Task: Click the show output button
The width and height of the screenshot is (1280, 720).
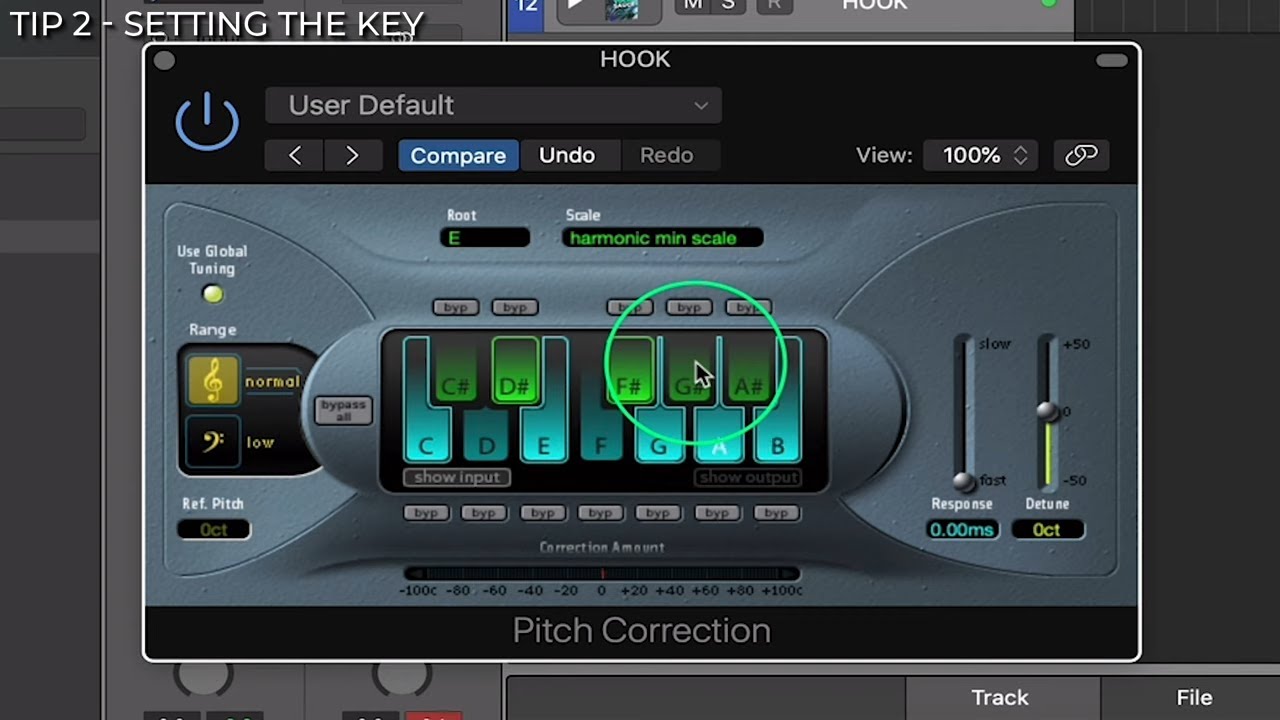Action: pyautogui.click(x=749, y=477)
